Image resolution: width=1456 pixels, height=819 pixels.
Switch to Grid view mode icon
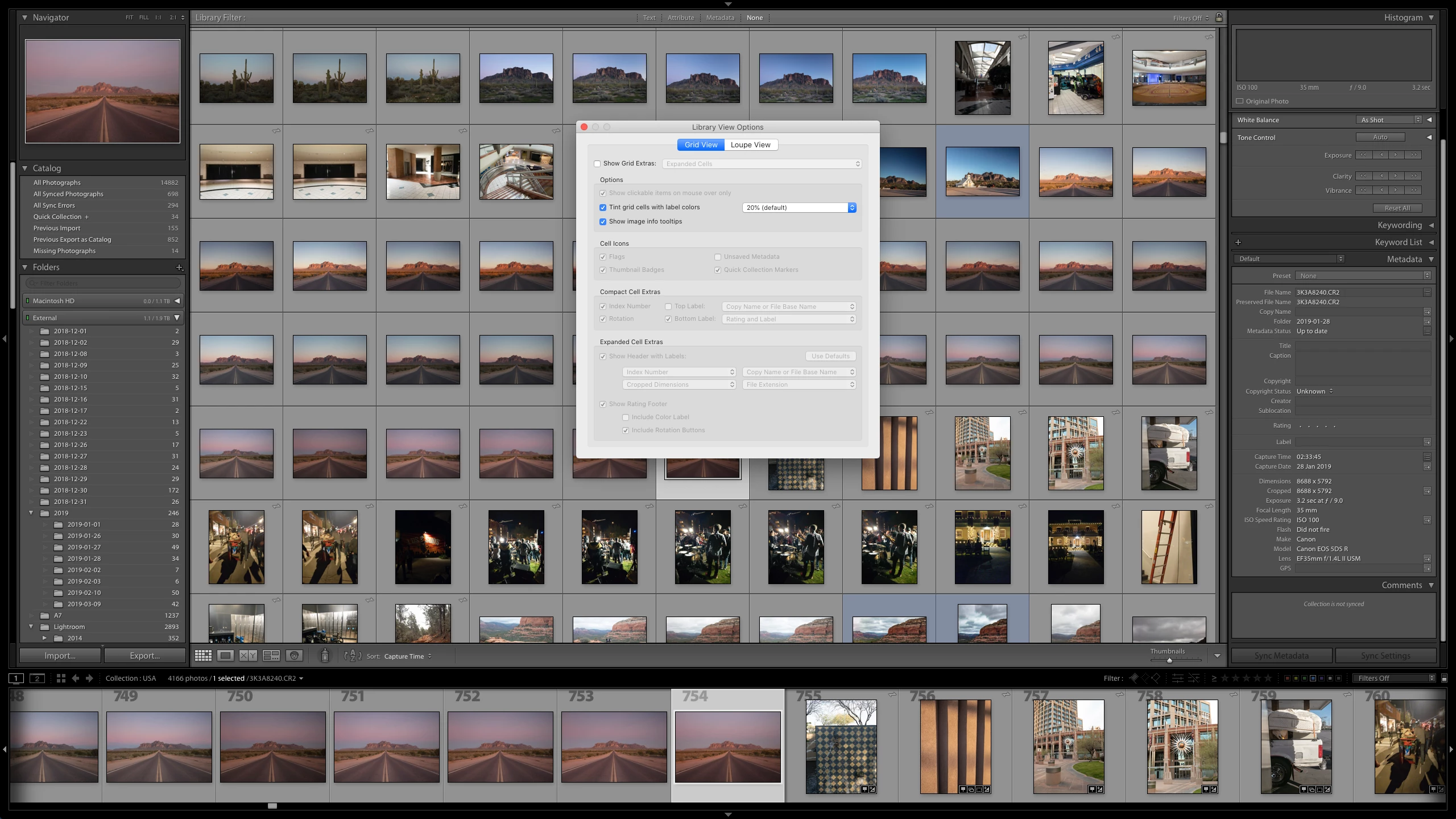pyautogui.click(x=203, y=656)
